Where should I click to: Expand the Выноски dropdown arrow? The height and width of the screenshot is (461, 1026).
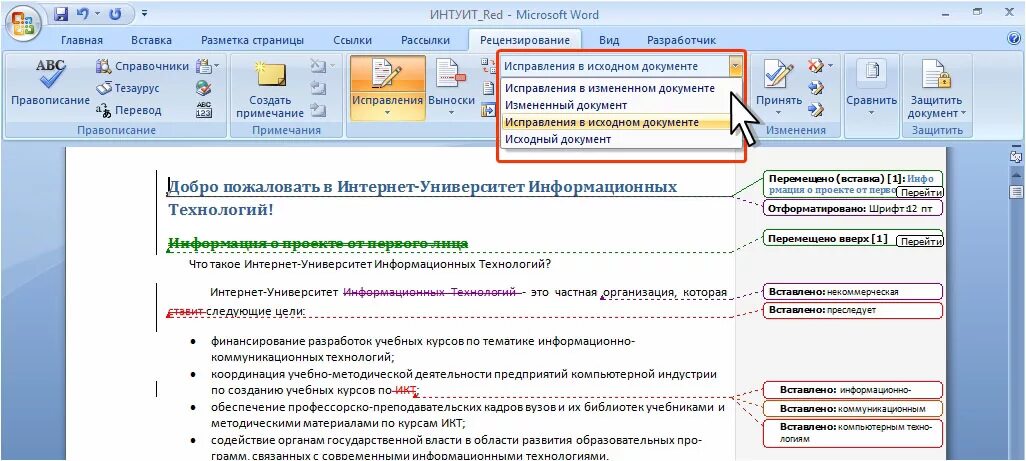click(451, 114)
